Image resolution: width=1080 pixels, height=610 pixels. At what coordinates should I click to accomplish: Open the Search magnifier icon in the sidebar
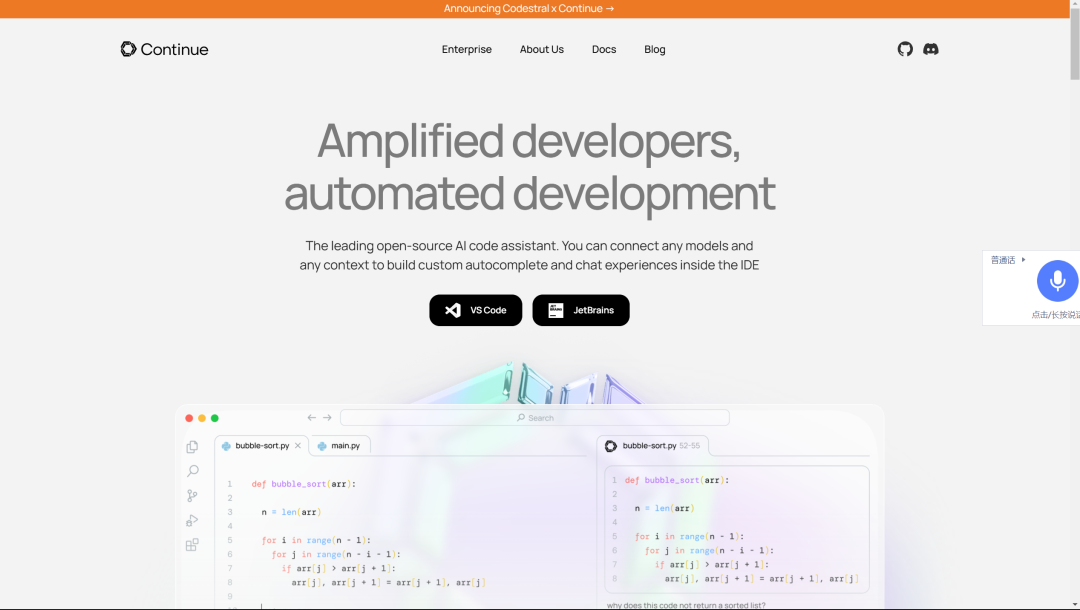point(192,471)
